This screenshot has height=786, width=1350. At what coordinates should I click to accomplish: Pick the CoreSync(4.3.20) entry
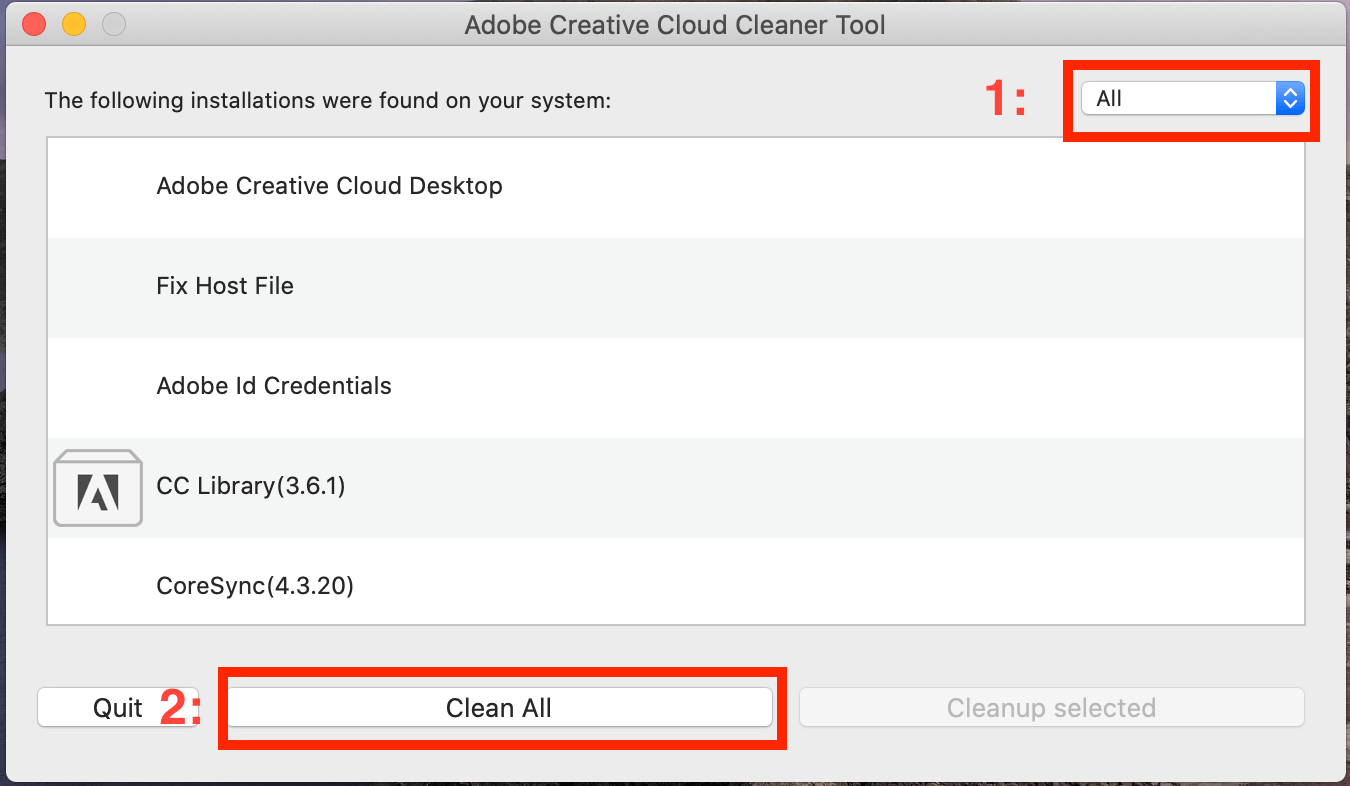[x=255, y=585]
